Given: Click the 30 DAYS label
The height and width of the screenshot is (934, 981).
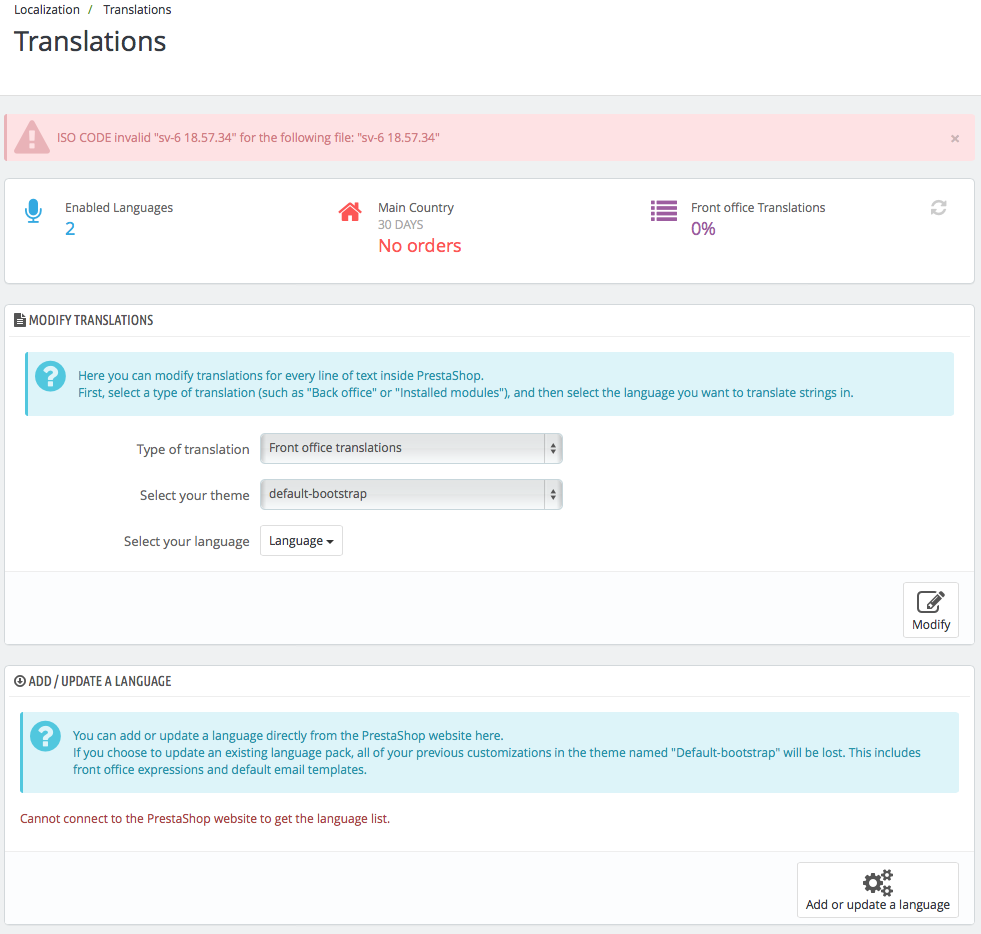Looking at the screenshot, I should (400, 225).
